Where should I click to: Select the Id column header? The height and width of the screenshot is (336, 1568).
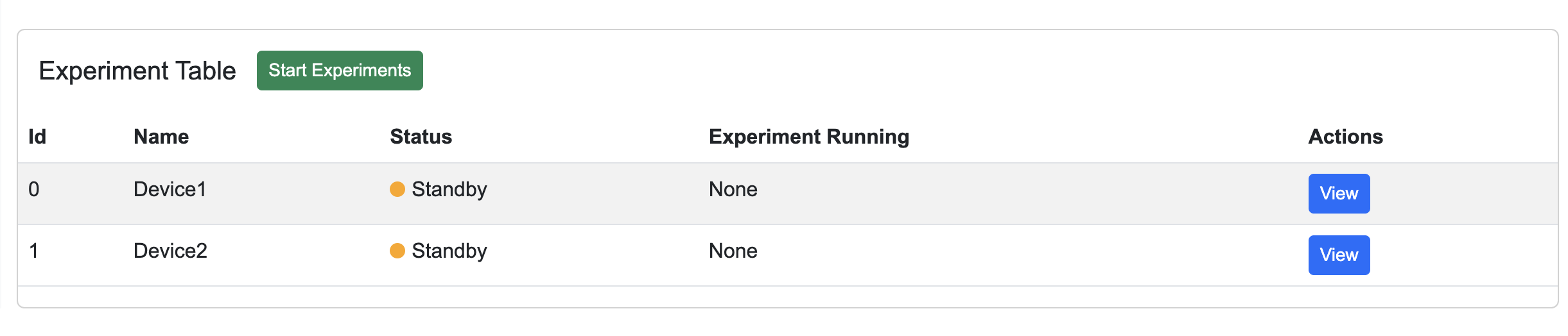[x=37, y=137]
